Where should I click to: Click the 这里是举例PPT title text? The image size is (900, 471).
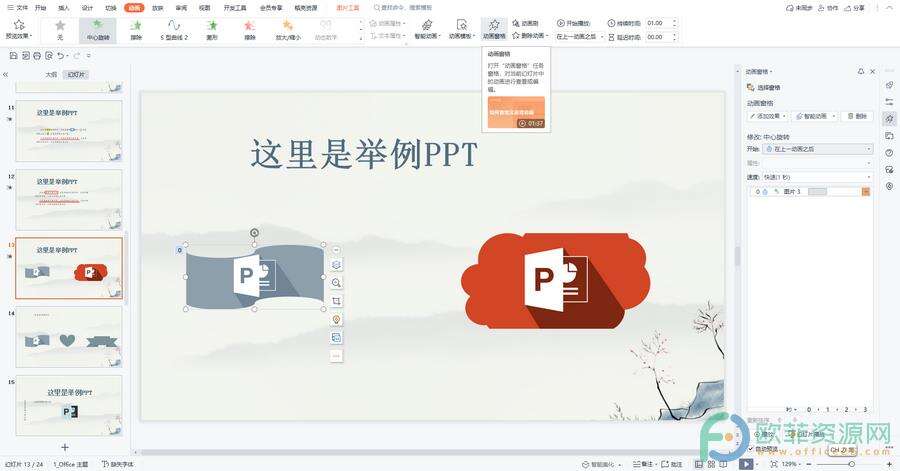(x=364, y=154)
